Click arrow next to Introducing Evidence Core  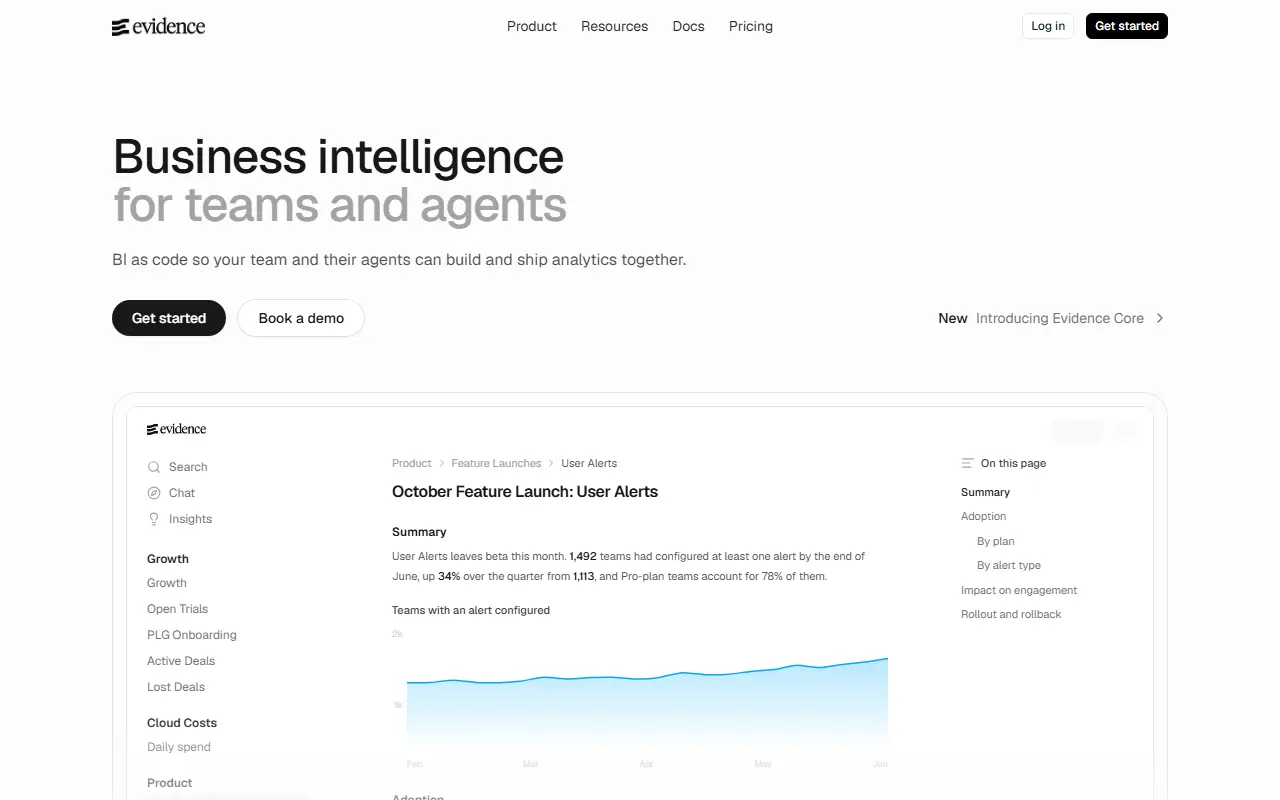(1160, 318)
